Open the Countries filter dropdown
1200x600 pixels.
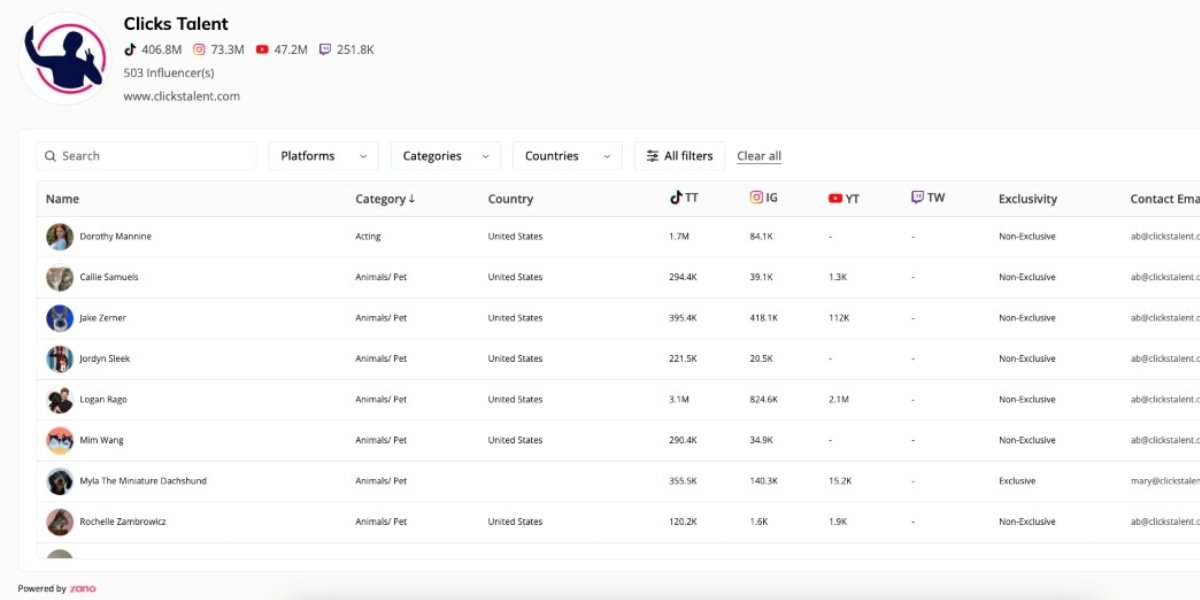567,156
